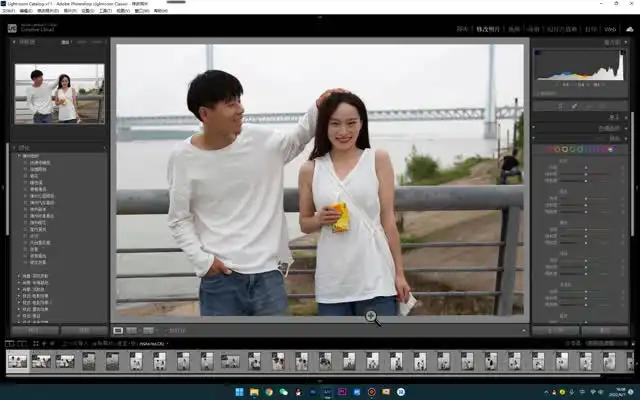Viewport: 640px width, 400px height.
Task: Toggle shadow clipping indicator in histogram
Action: pos(539,52)
